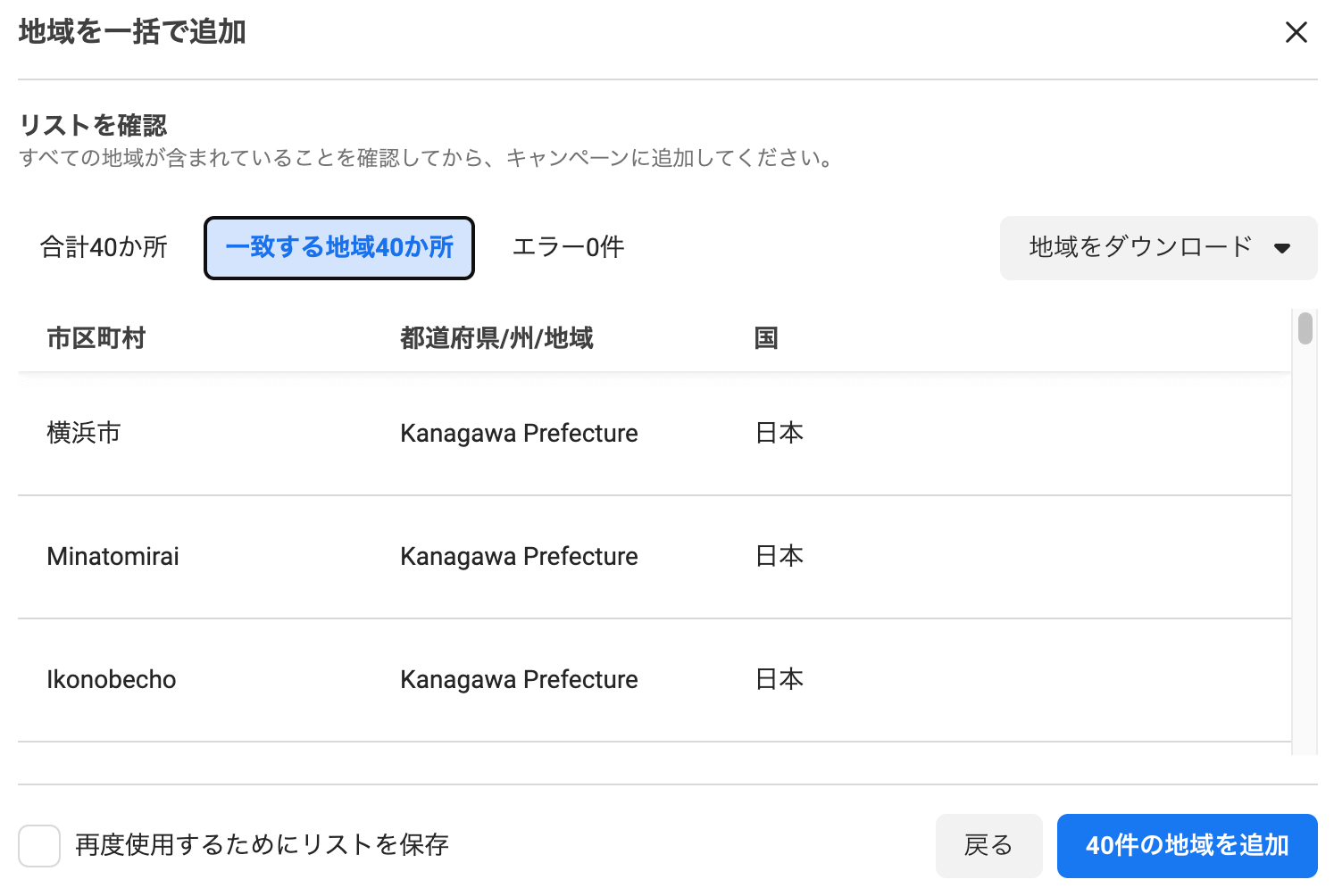
Task: Click the 国 column header
Action: point(766,338)
